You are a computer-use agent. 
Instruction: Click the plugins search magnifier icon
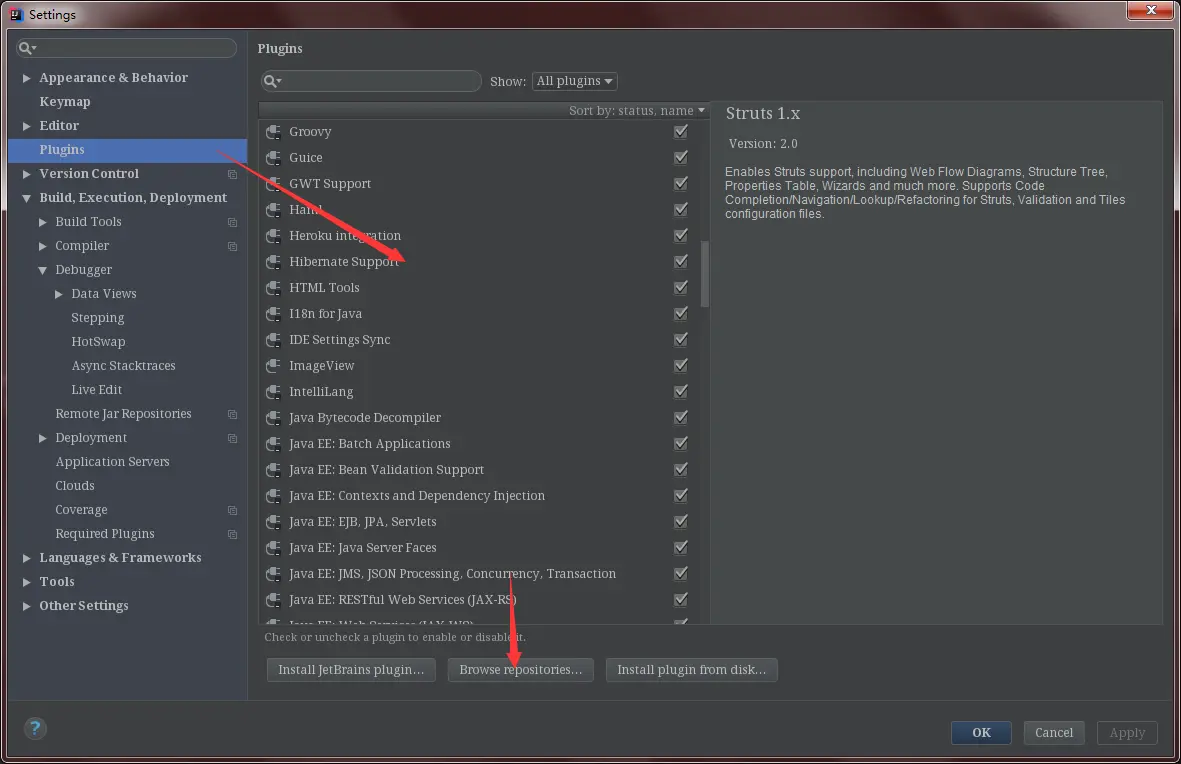click(272, 81)
